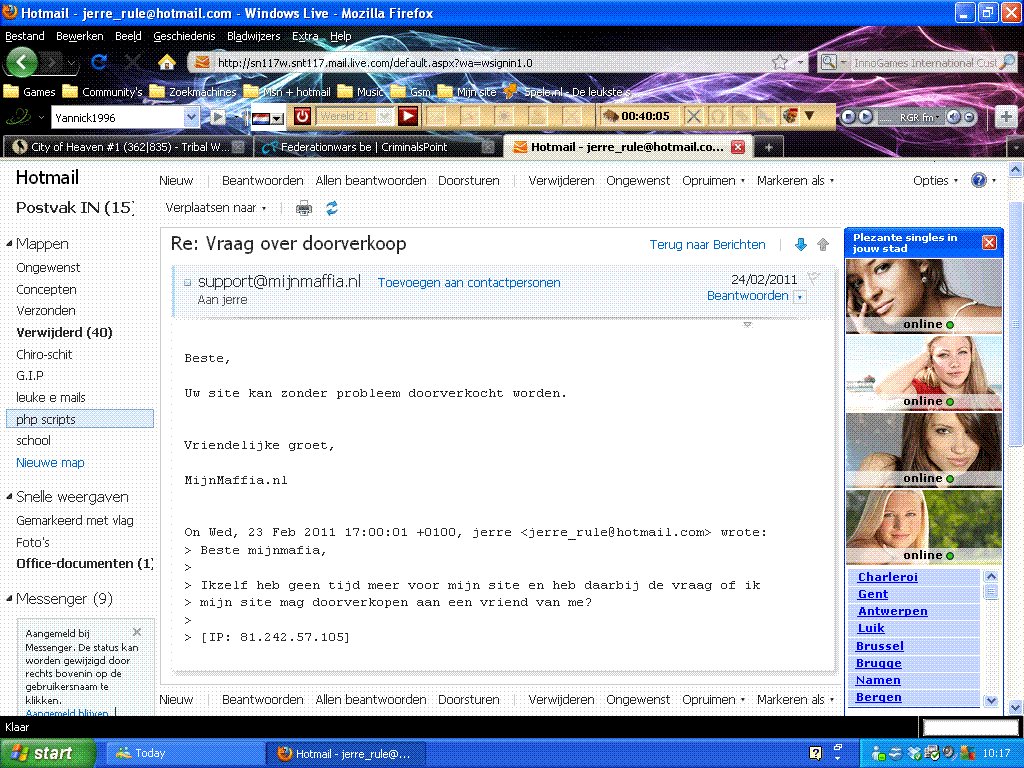Open the Office-documenten (1) quick view
1024x768 pixels.
(84, 563)
